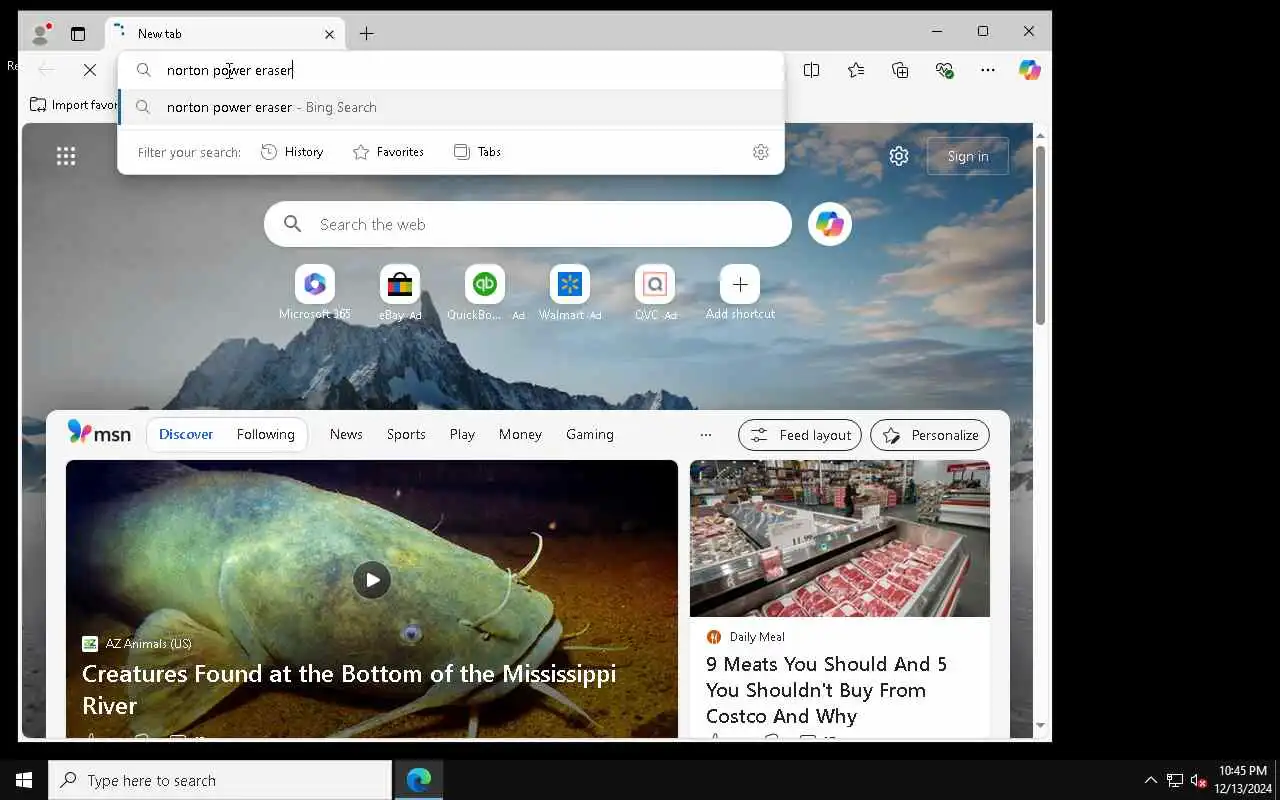This screenshot has width=1280, height=800.
Task: Open the Sports feed tab
Action: tap(406, 434)
